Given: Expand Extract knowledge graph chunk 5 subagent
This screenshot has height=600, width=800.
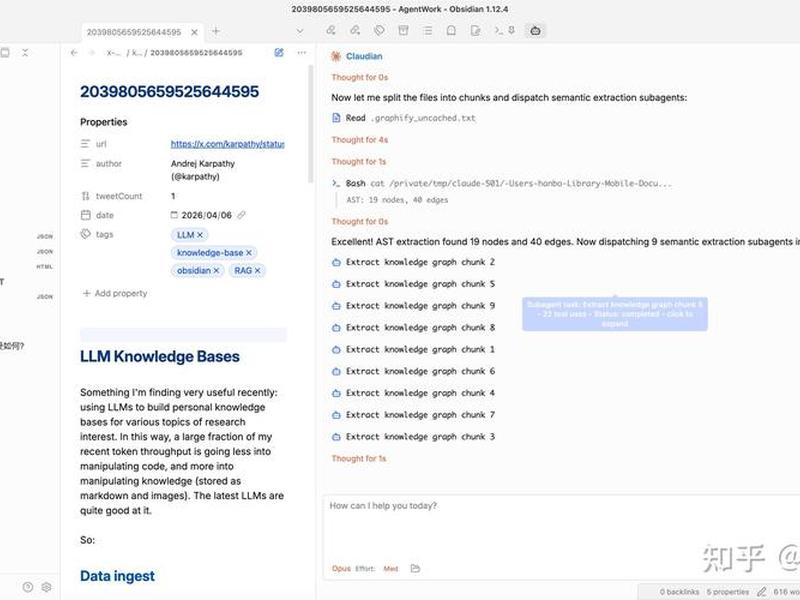Looking at the screenshot, I should coord(413,284).
